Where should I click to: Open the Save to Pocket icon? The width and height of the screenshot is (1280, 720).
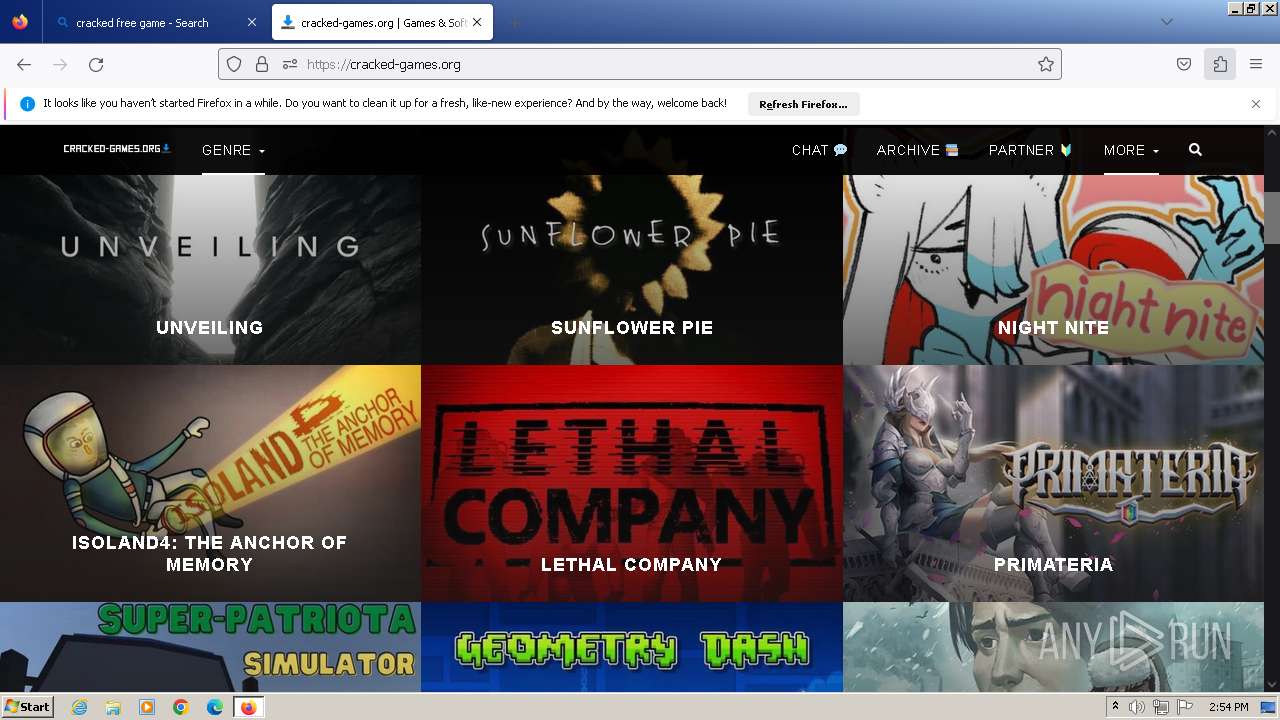pyautogui.click(x=1184, y=64)
